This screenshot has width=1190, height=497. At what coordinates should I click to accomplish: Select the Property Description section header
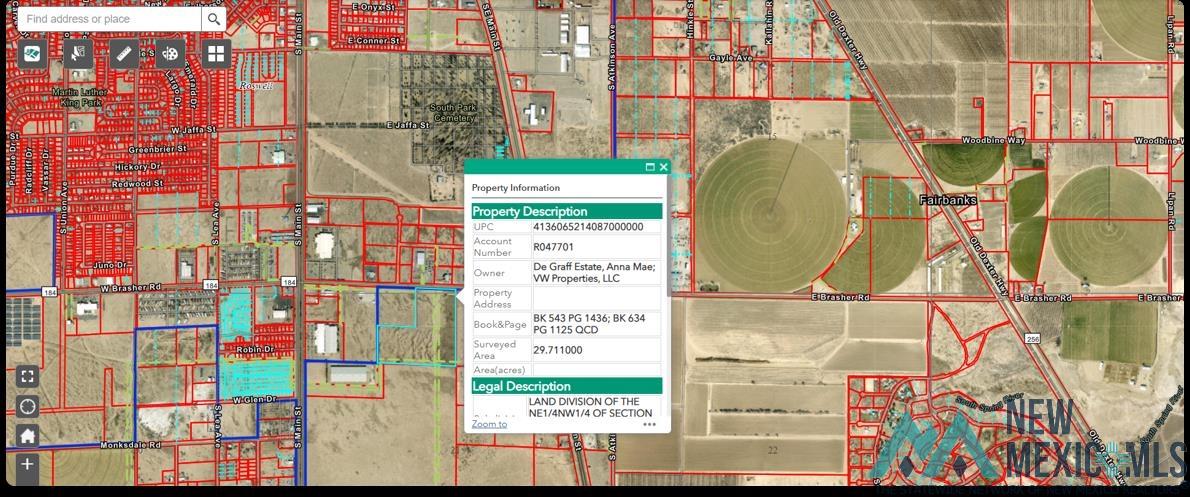(x=566, y=211)
